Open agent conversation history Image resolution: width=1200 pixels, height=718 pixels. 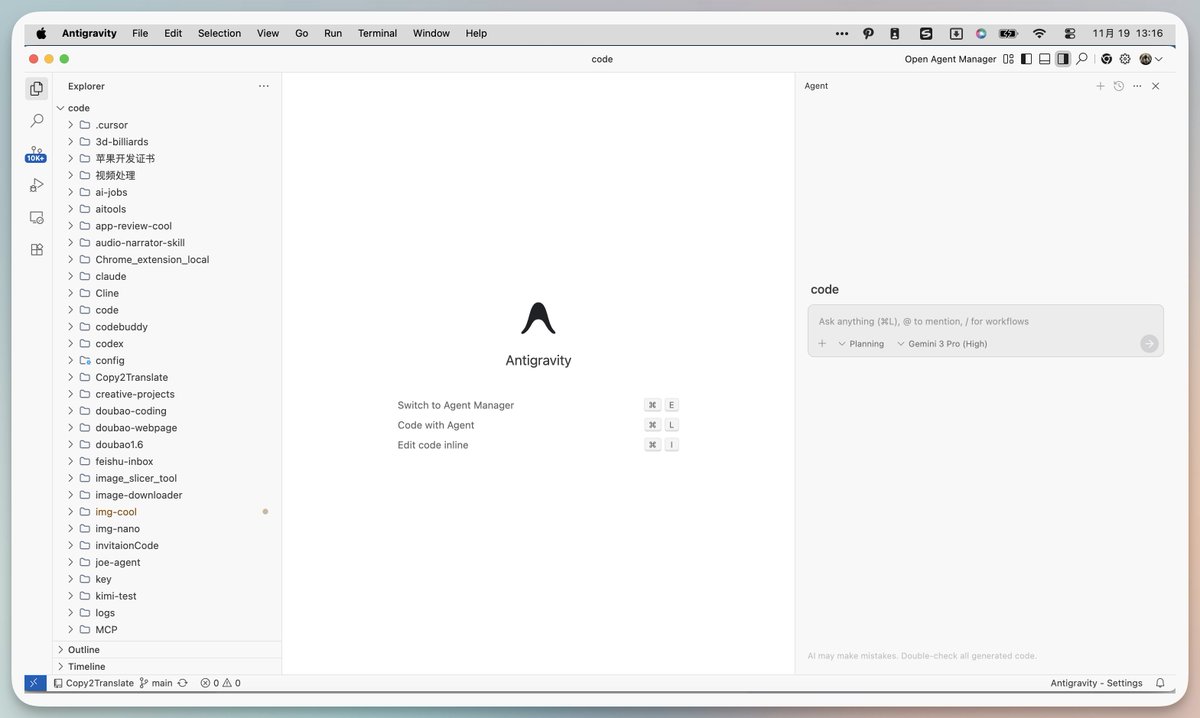click(x=1119, y=86)
